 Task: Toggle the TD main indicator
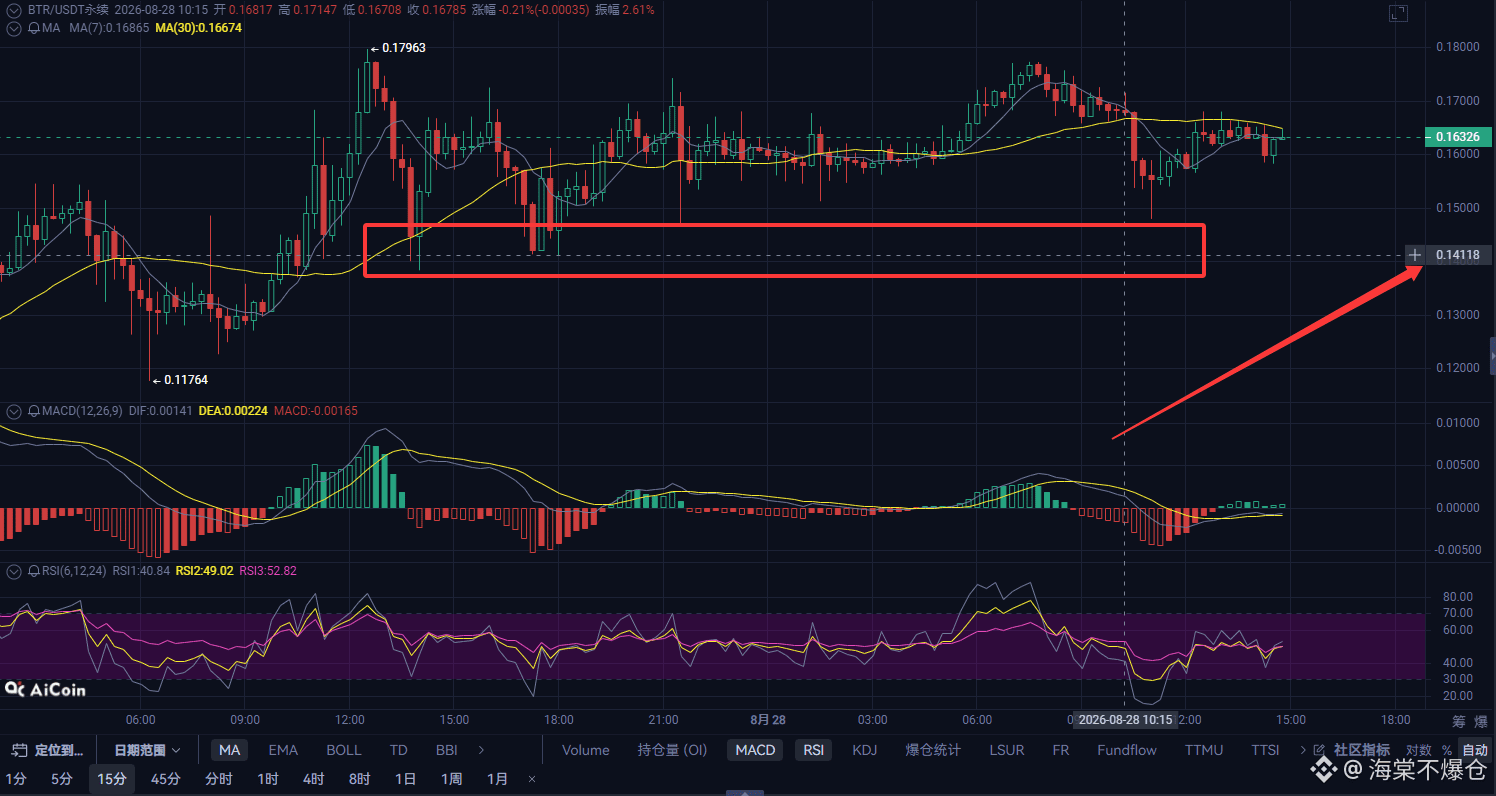[398, 750]
